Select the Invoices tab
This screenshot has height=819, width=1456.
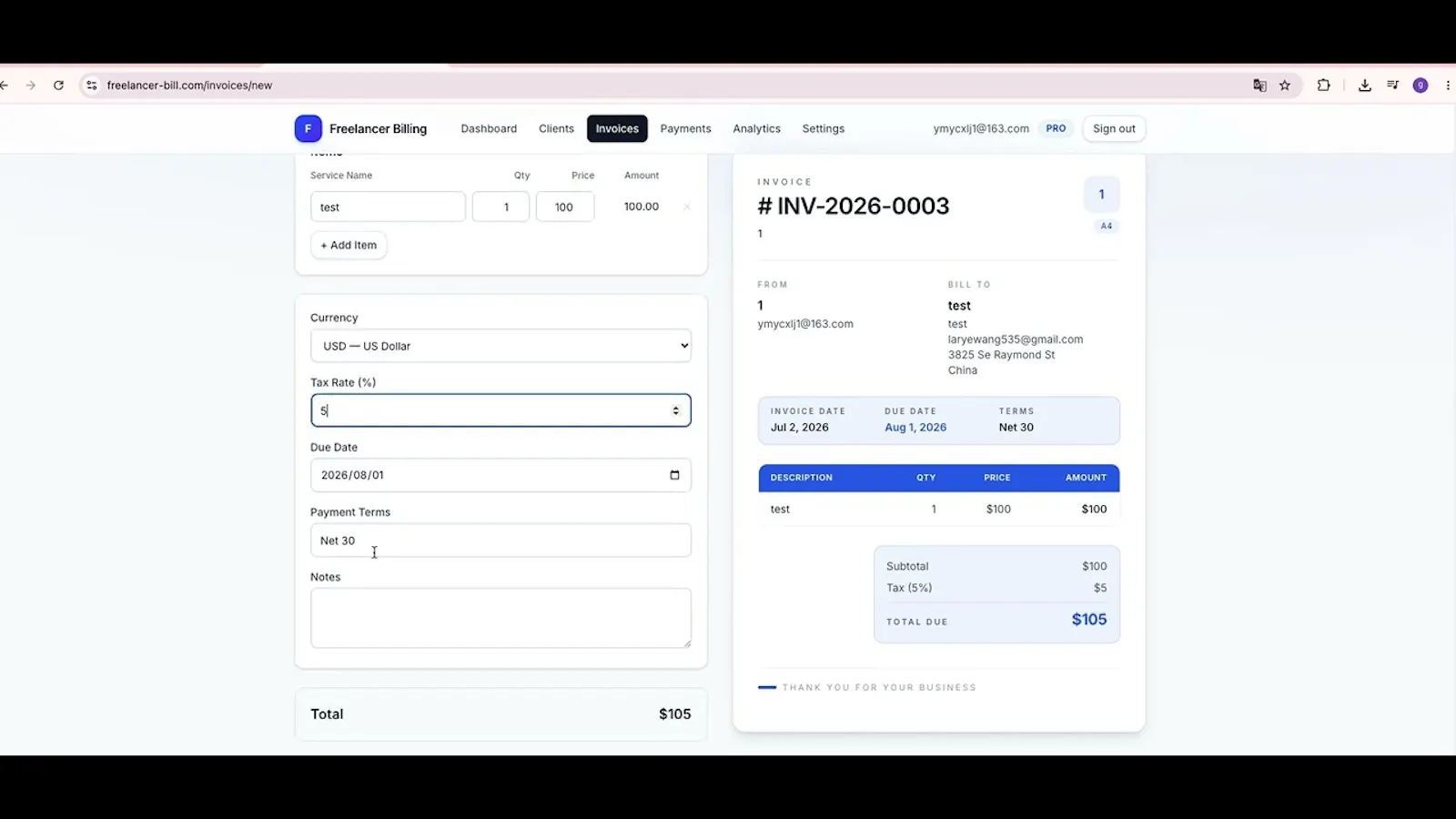(x=617, y=128)
